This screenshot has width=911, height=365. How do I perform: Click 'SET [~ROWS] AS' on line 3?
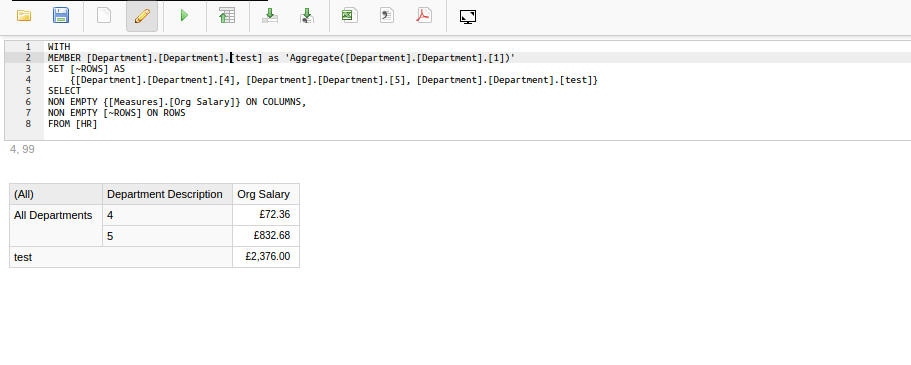(x=86, y=69)
